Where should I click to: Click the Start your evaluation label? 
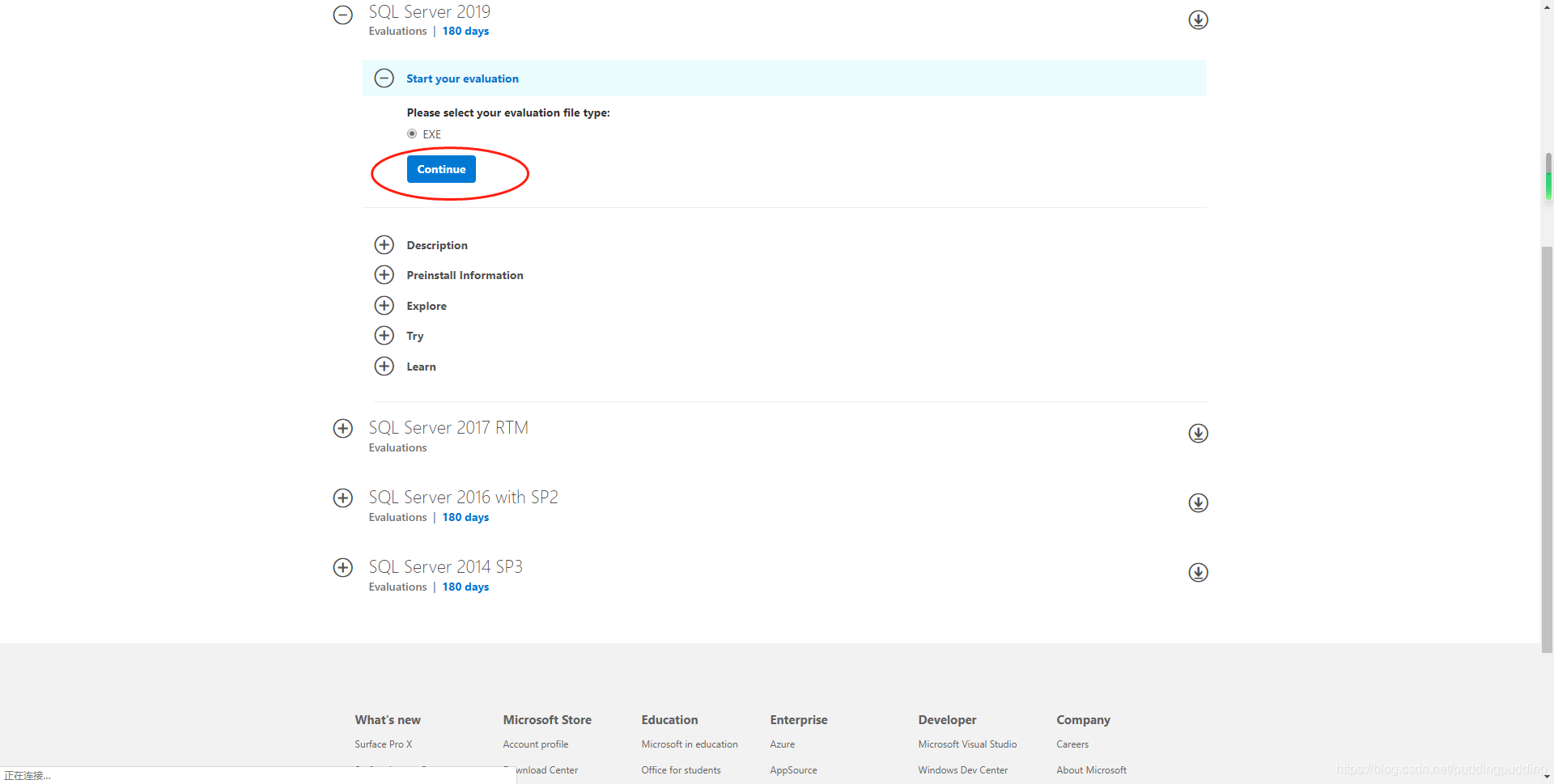(x=462, y=79)
